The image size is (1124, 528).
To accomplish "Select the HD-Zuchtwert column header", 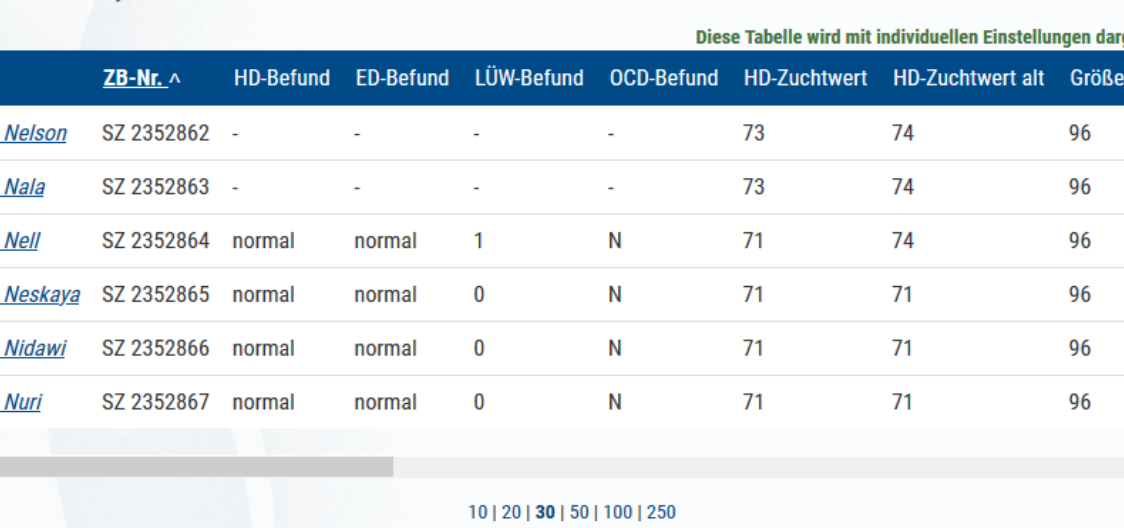I will point(805,78).
